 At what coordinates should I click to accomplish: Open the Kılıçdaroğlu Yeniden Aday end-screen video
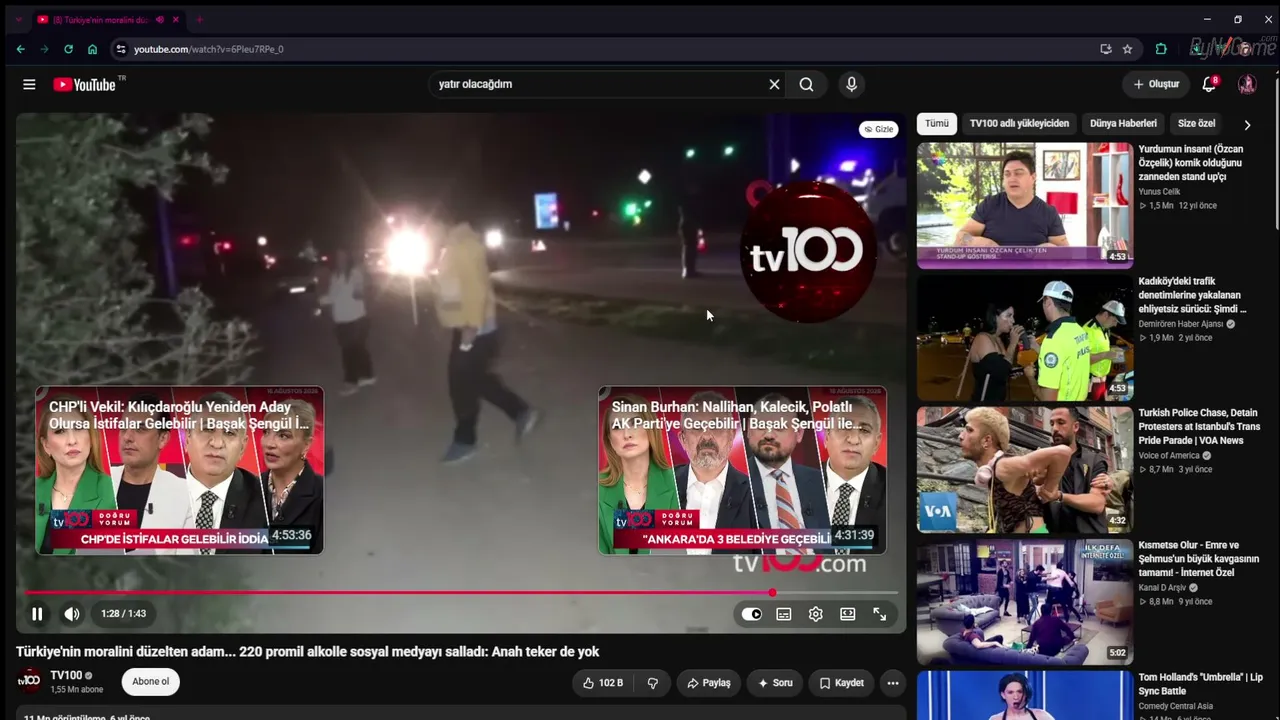(180, 470)
